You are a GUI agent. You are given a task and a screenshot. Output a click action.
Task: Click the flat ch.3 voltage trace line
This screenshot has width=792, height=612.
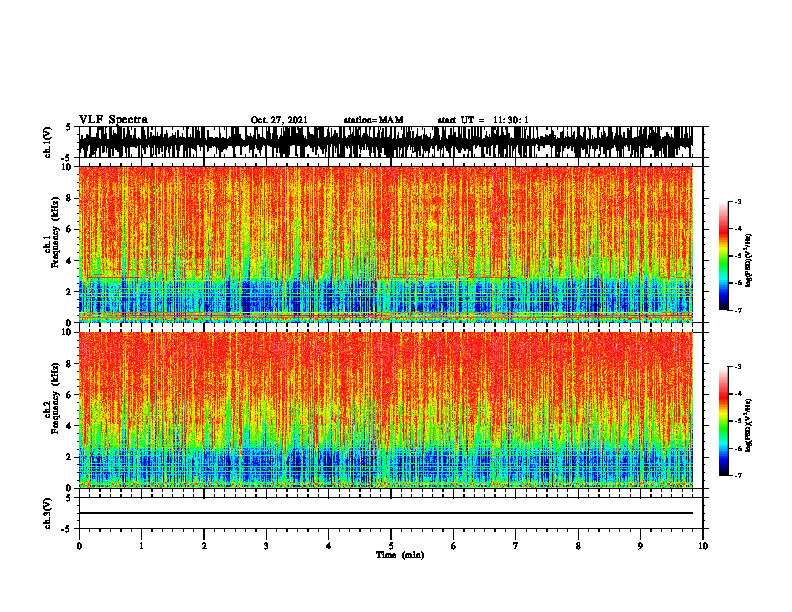click(386, 513)
